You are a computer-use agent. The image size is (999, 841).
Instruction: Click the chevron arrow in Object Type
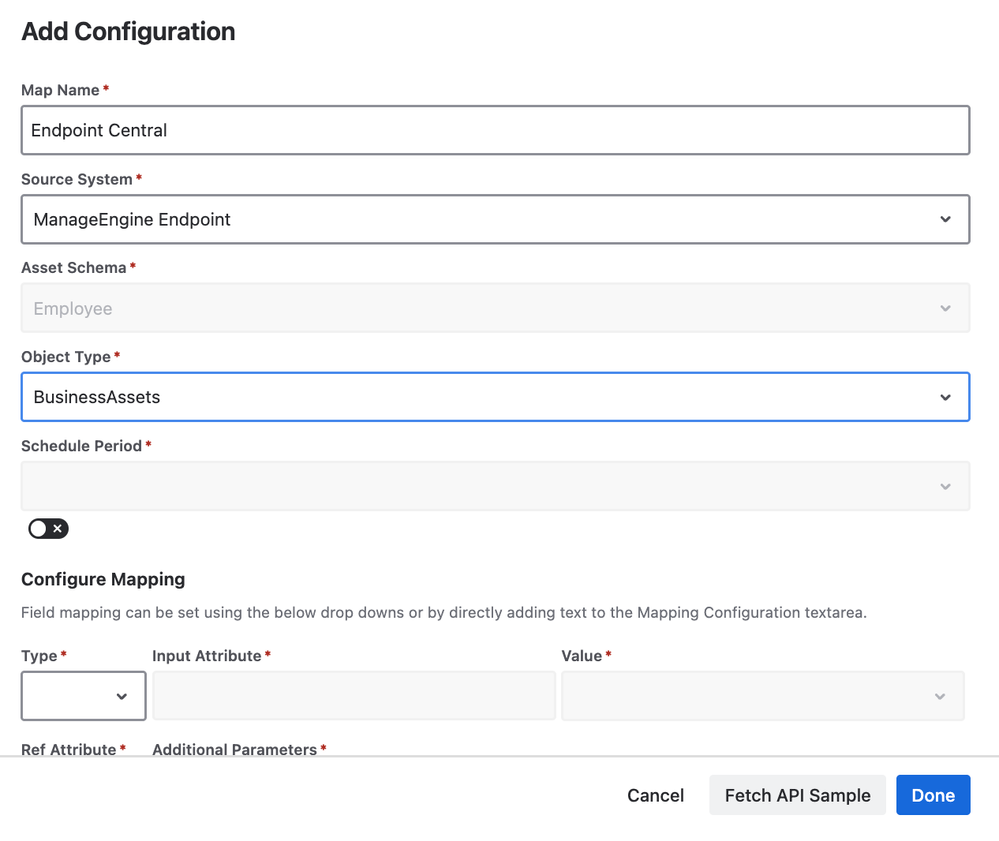click(945, 398)
